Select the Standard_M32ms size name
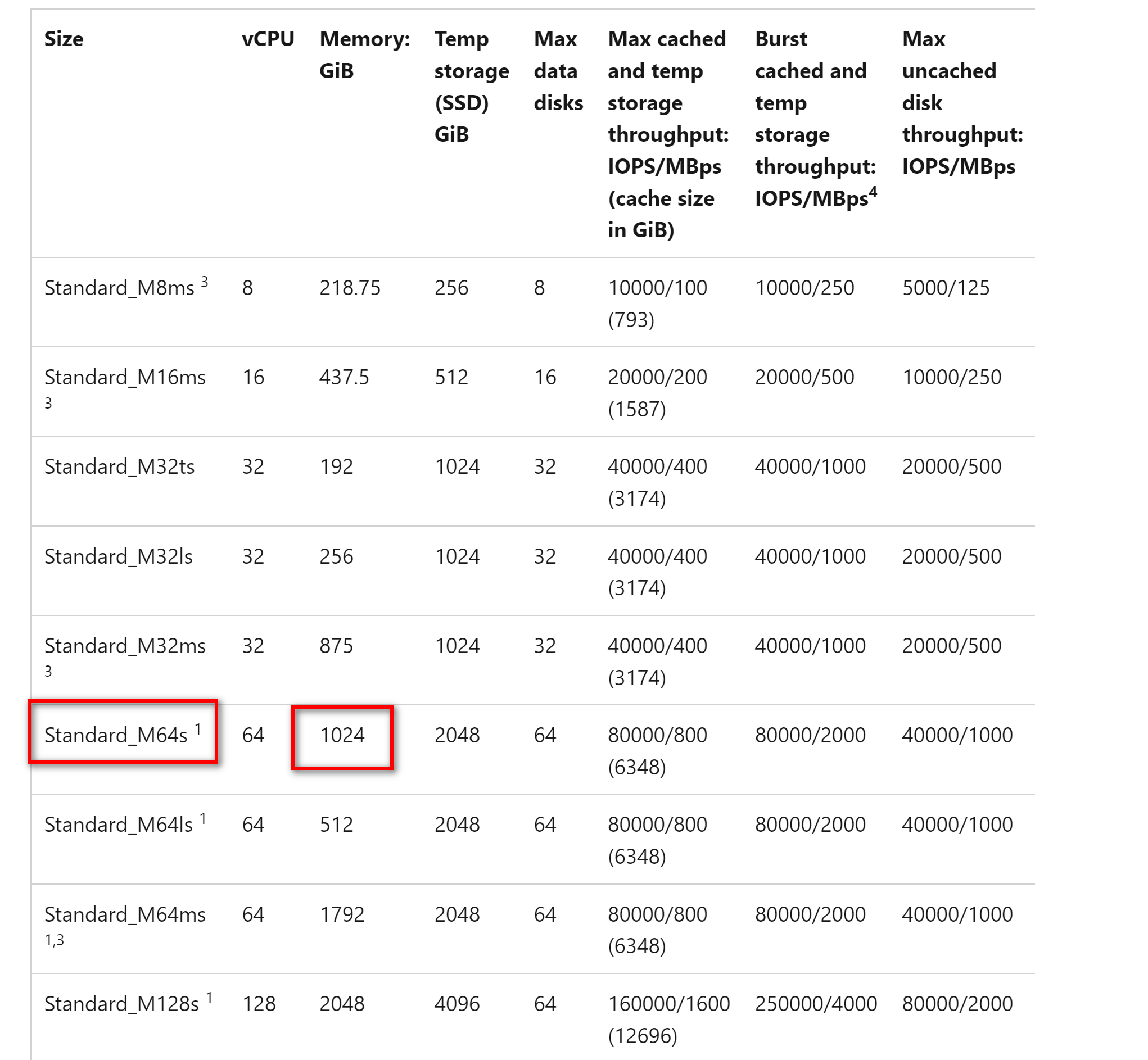The image size is (1148, 1060). tap(125, 645)
